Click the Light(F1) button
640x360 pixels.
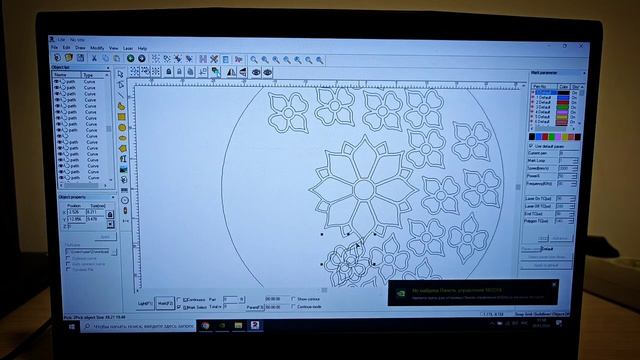coord(145,303)
